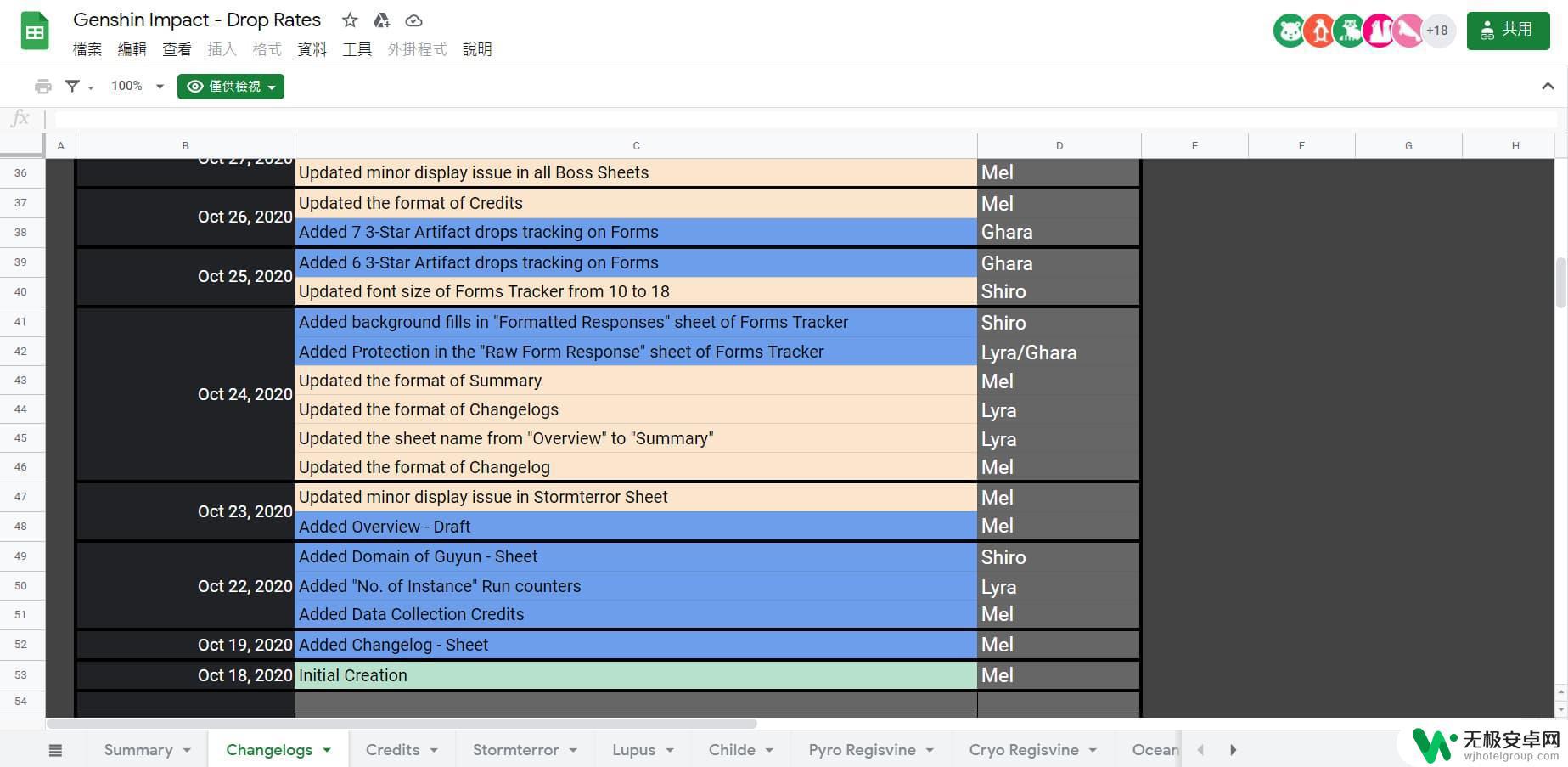This screenshot has width=1568, height=767.
Task: Switch to the Stormterror sheet tab
Action: click(515, 750)
